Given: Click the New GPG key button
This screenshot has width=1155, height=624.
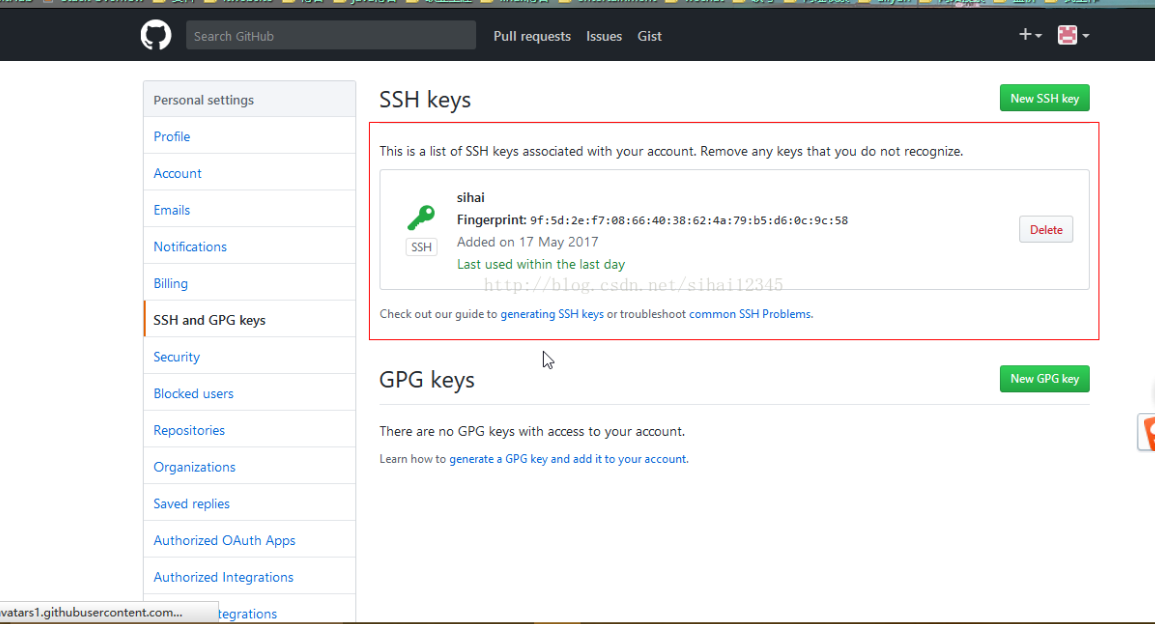Looking at the screenshot, I should (1045, 379).
